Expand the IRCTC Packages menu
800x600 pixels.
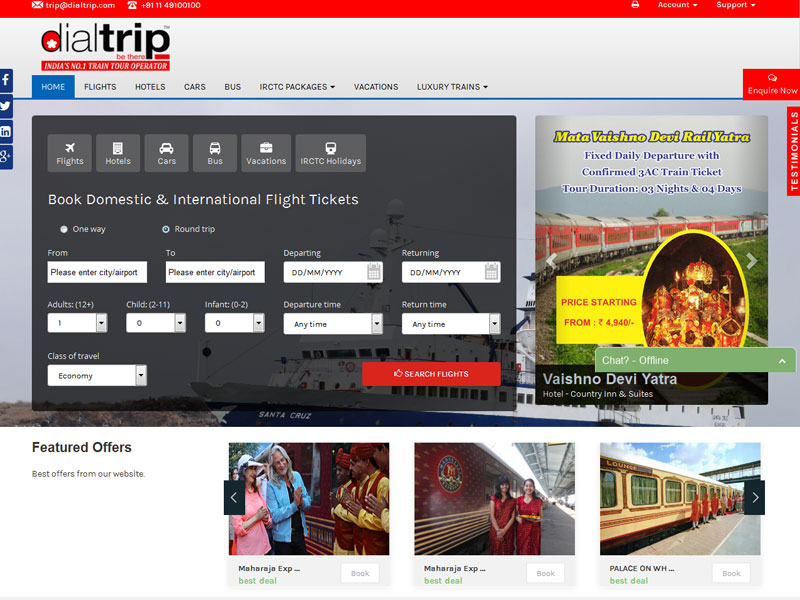tap(297, 87)
